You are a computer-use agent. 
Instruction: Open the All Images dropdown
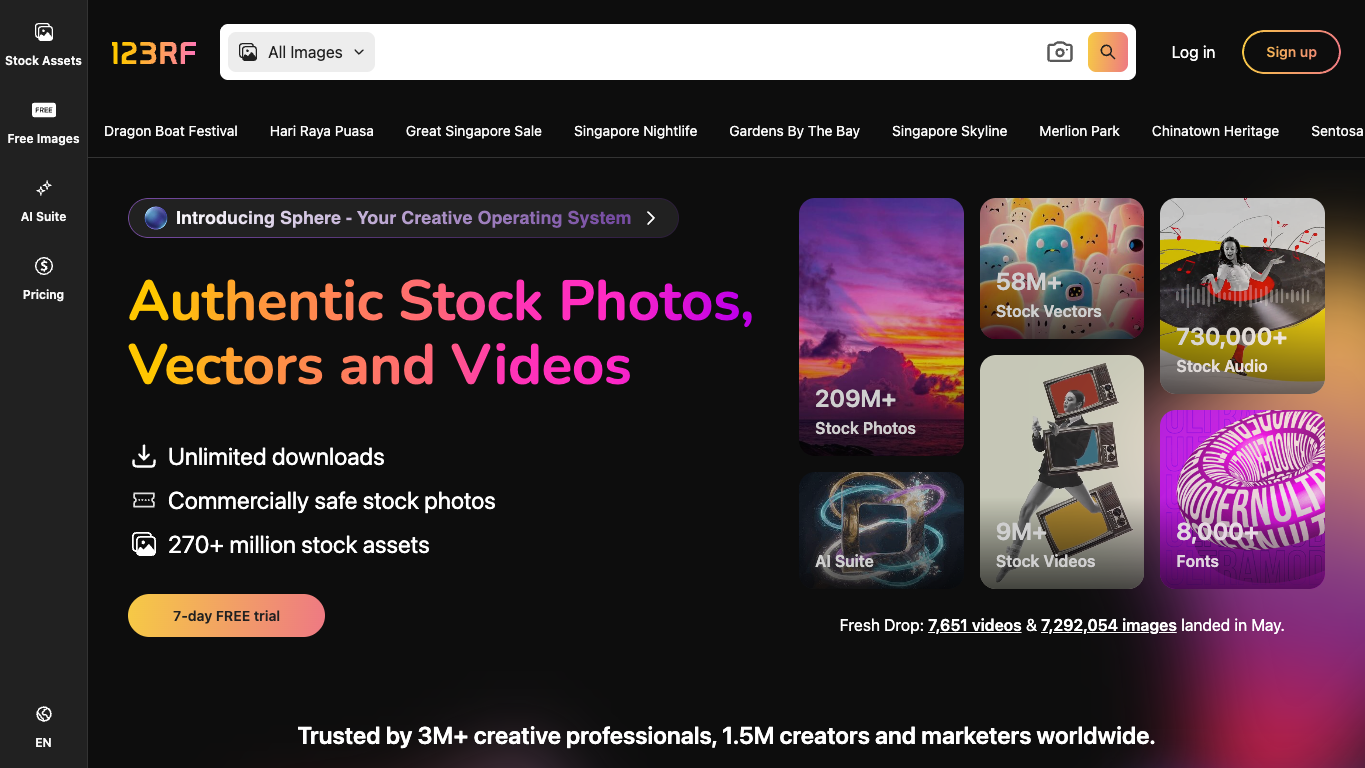(x=302, y=52)
